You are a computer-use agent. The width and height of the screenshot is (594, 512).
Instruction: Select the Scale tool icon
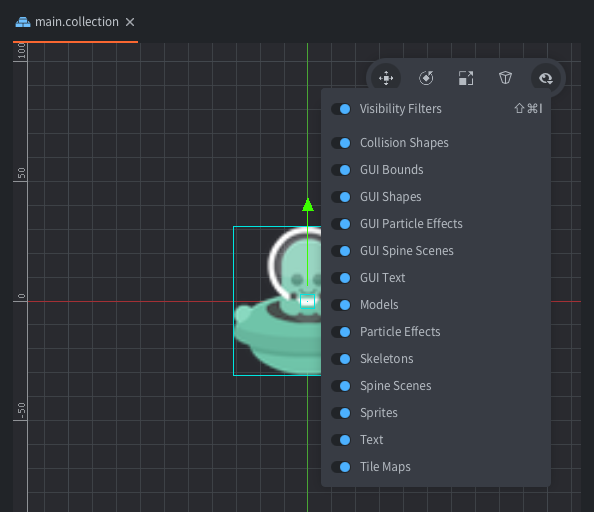point(466,78)
